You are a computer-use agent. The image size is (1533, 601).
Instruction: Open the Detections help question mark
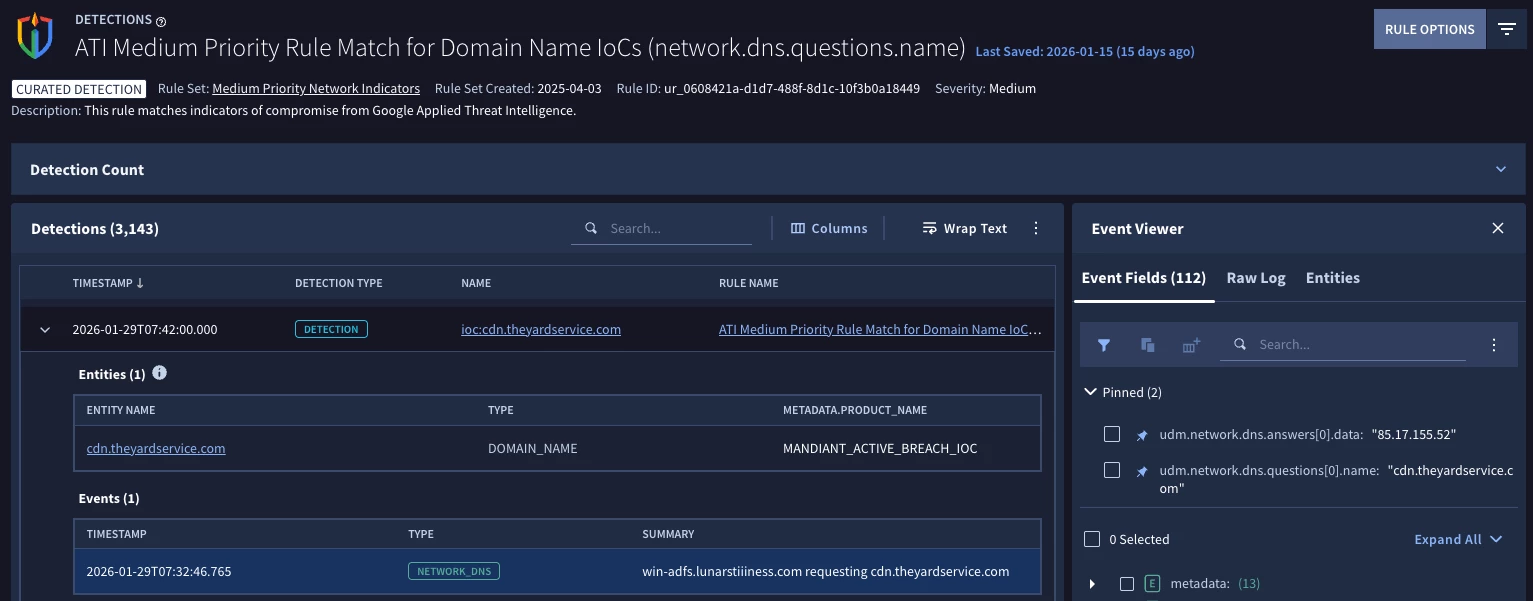[162, 21]
